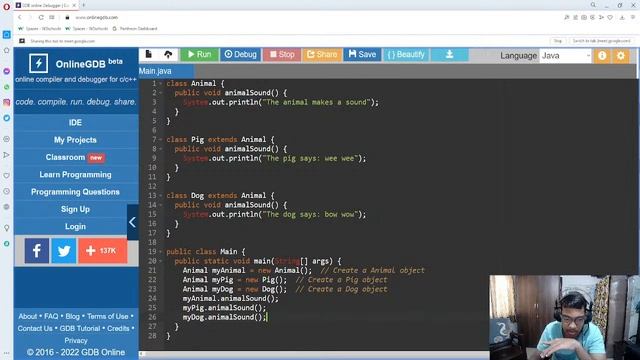Screen dimensions: 640x360
Task: Open Programming Questions in sidebar
Action: point(76,192)
